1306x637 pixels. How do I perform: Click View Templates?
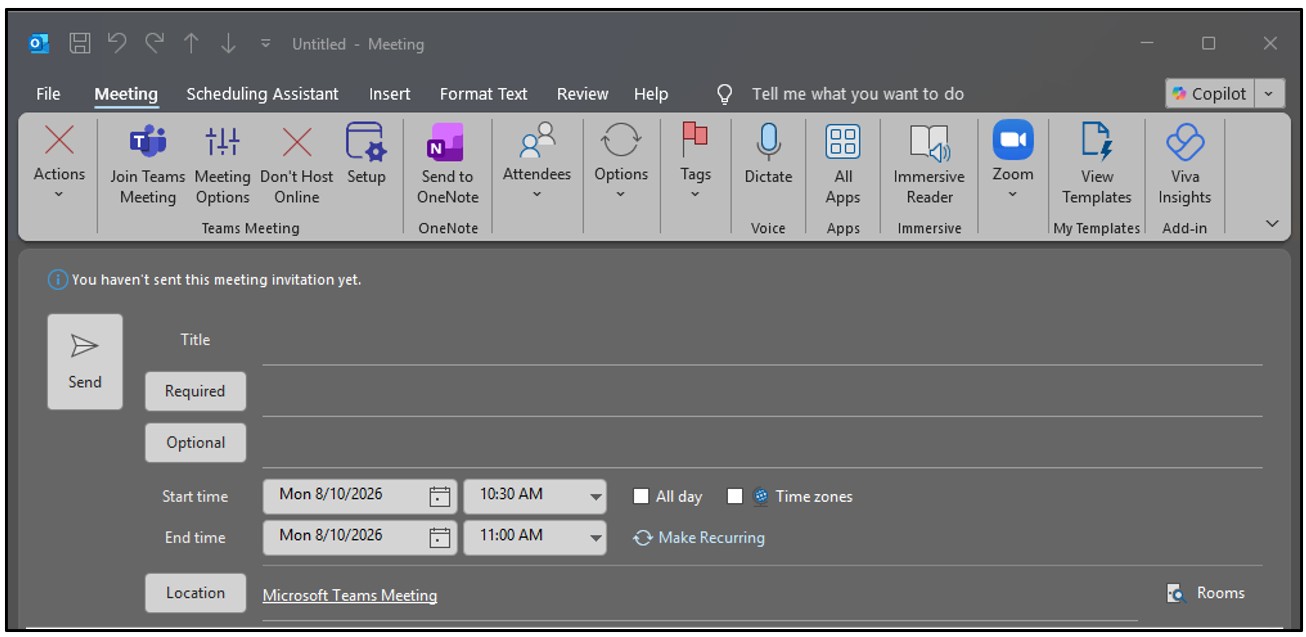point(1097,165)
